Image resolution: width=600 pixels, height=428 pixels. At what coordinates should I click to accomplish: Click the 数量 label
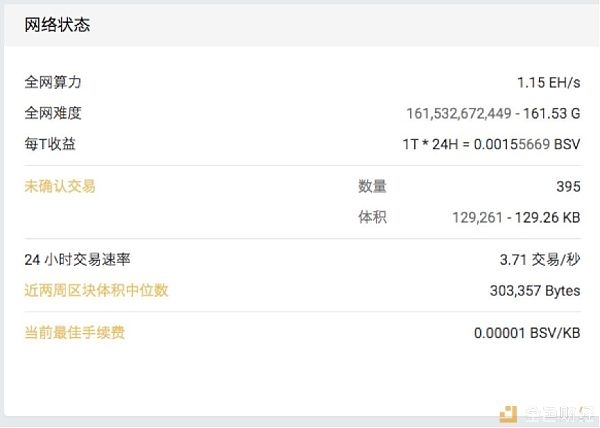[x=372, y=186]
